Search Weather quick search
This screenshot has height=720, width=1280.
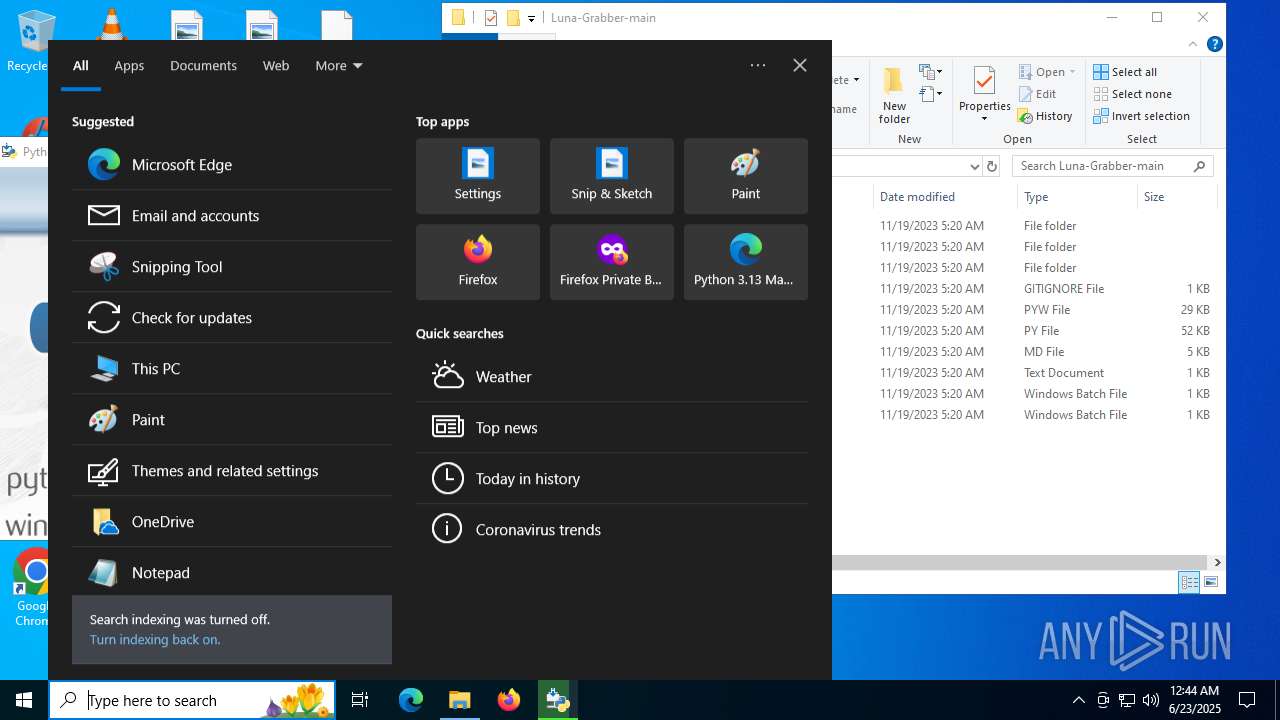[x=612, y=377]
